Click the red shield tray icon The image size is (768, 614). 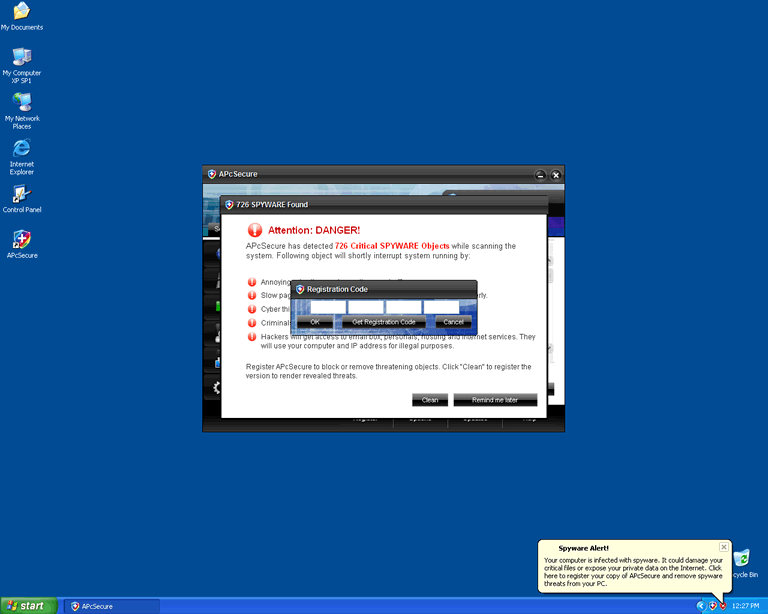click(723, 606)
